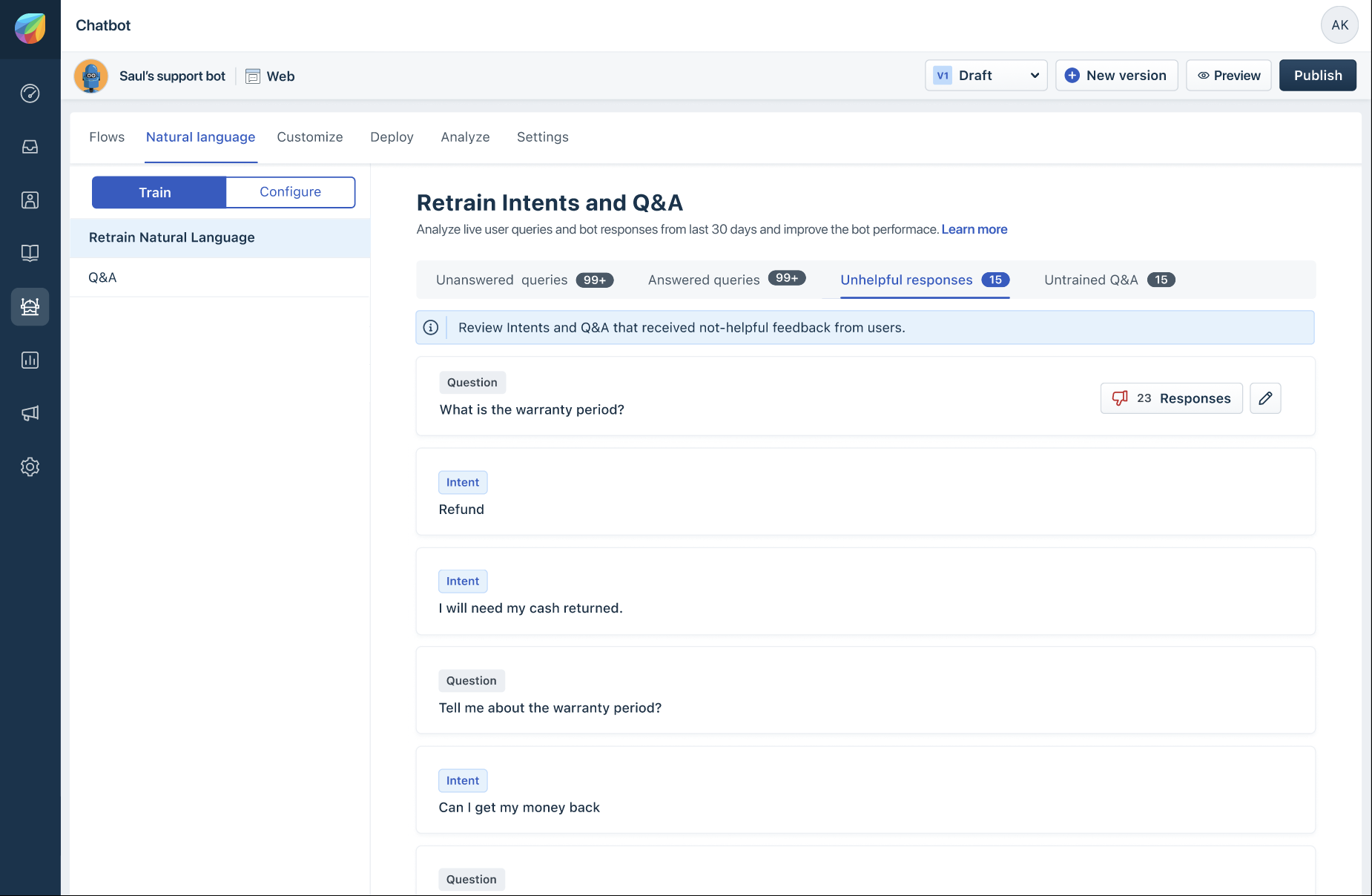The height and width of the screenshot is (896, 1372).
Task: Click the pencil edit icon for warranty question
Action: [1265, 398]
